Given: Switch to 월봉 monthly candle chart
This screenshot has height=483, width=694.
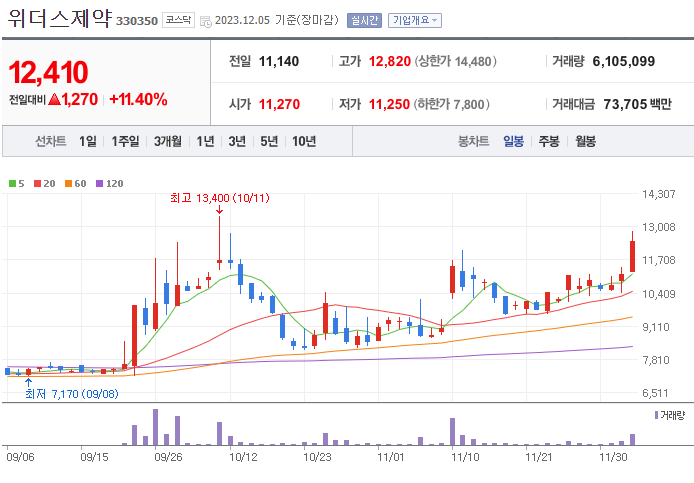Looking at the screenshot, I should pyautogui.click(x=585, y=141).
